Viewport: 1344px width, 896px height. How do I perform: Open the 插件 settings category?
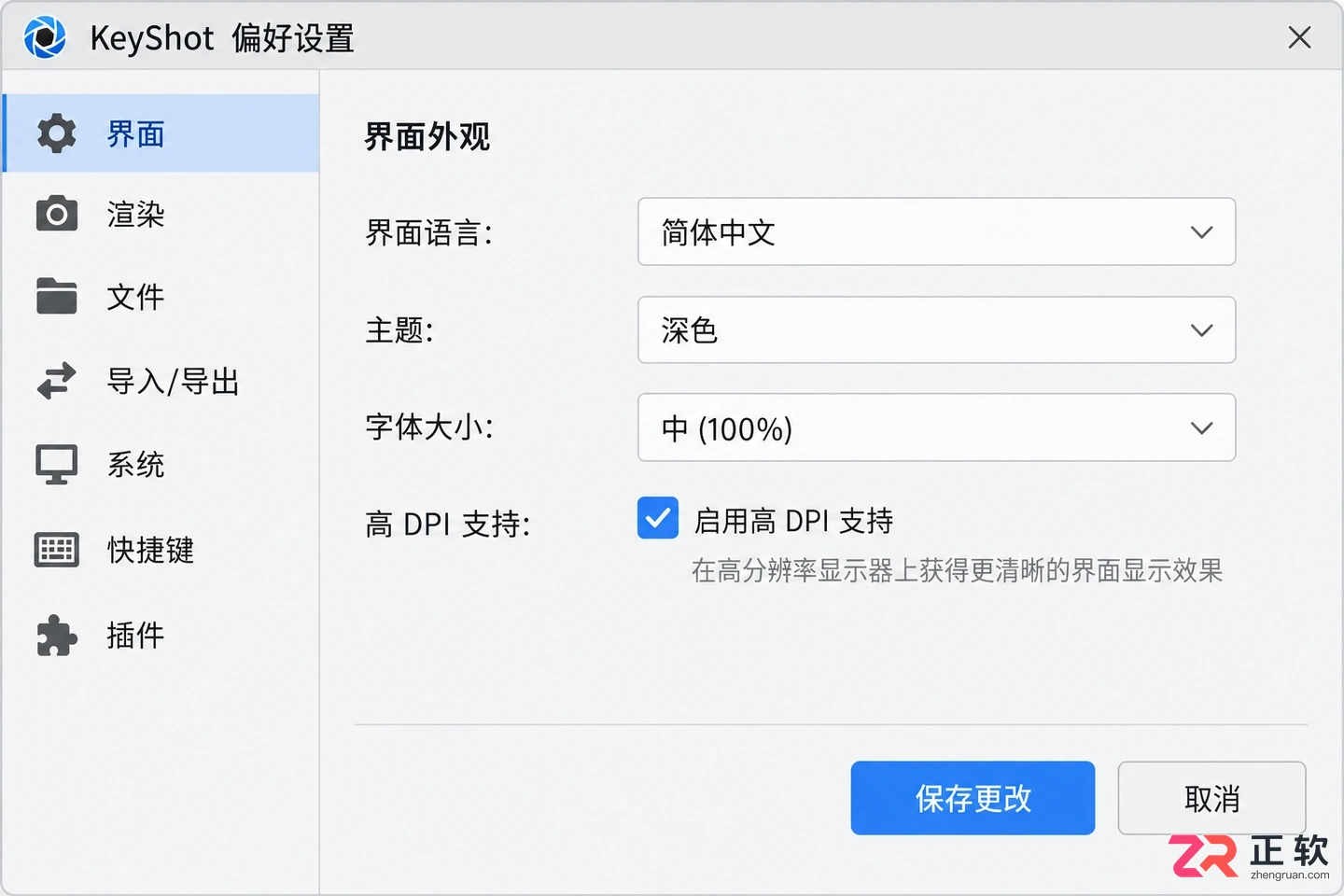pyautogui.click(x=161, y=636)
